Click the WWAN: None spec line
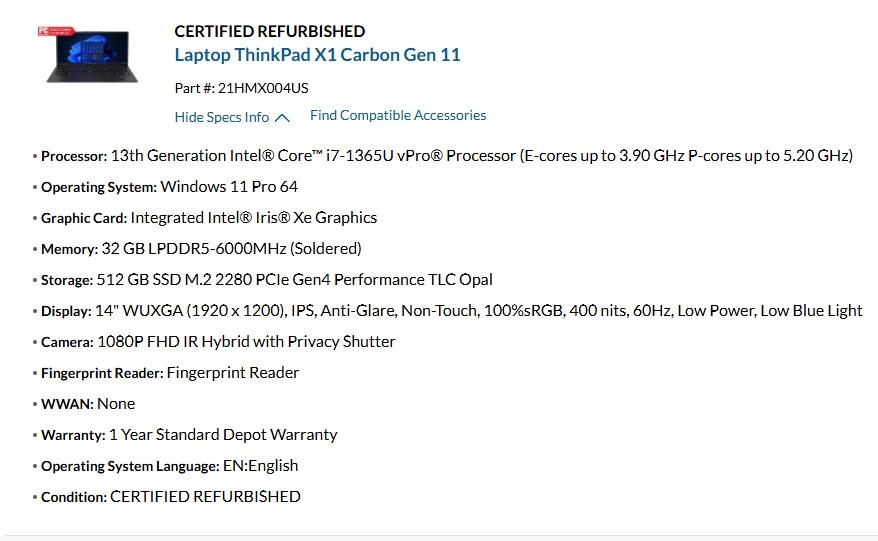The width and height of the screenshot is (878, 541). tap(88, 404)
